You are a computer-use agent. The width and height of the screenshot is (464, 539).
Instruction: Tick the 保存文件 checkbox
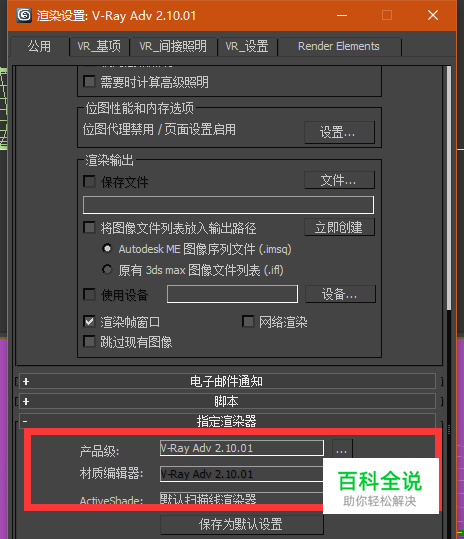(x=89, y=182)
